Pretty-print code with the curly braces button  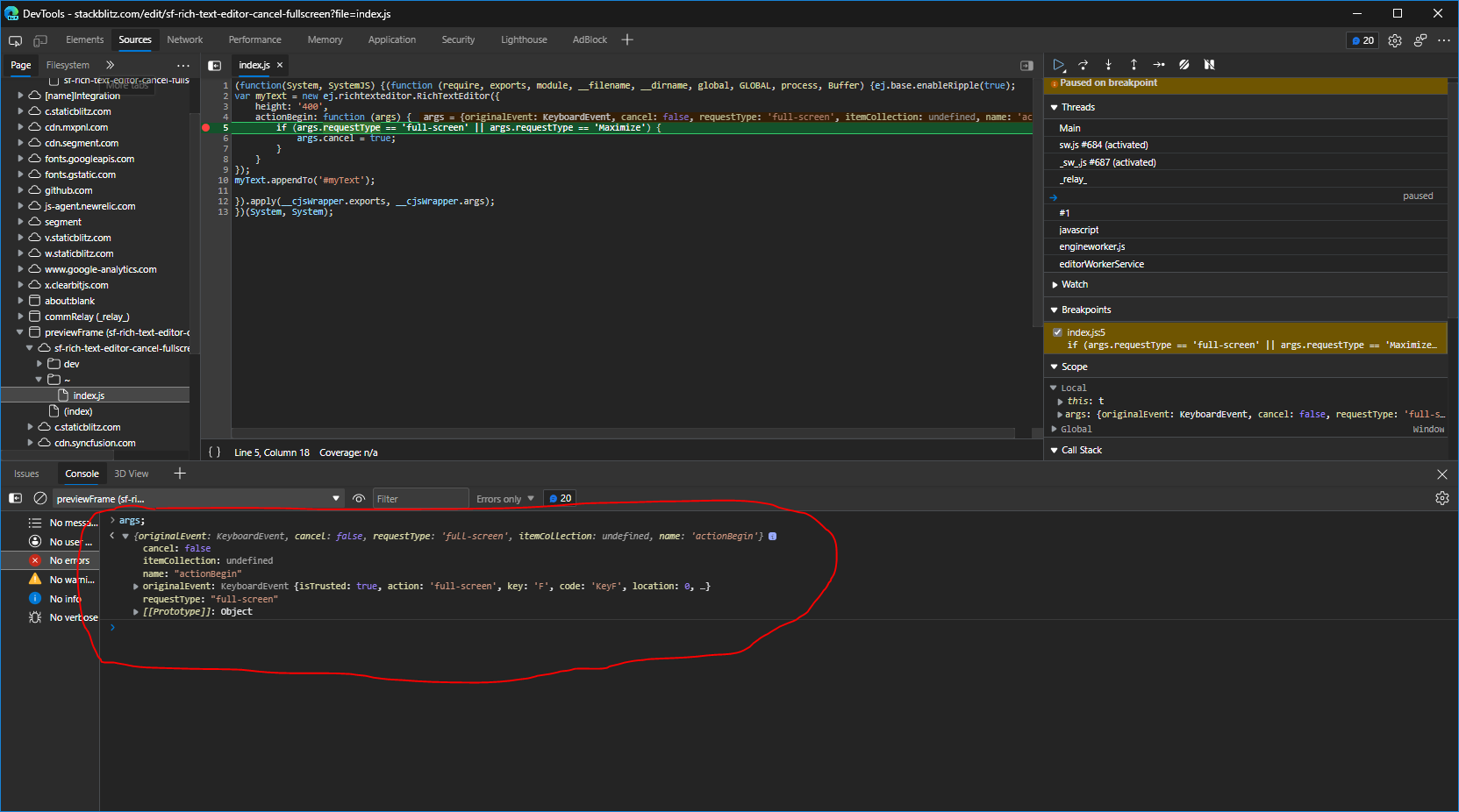[214, 452]
